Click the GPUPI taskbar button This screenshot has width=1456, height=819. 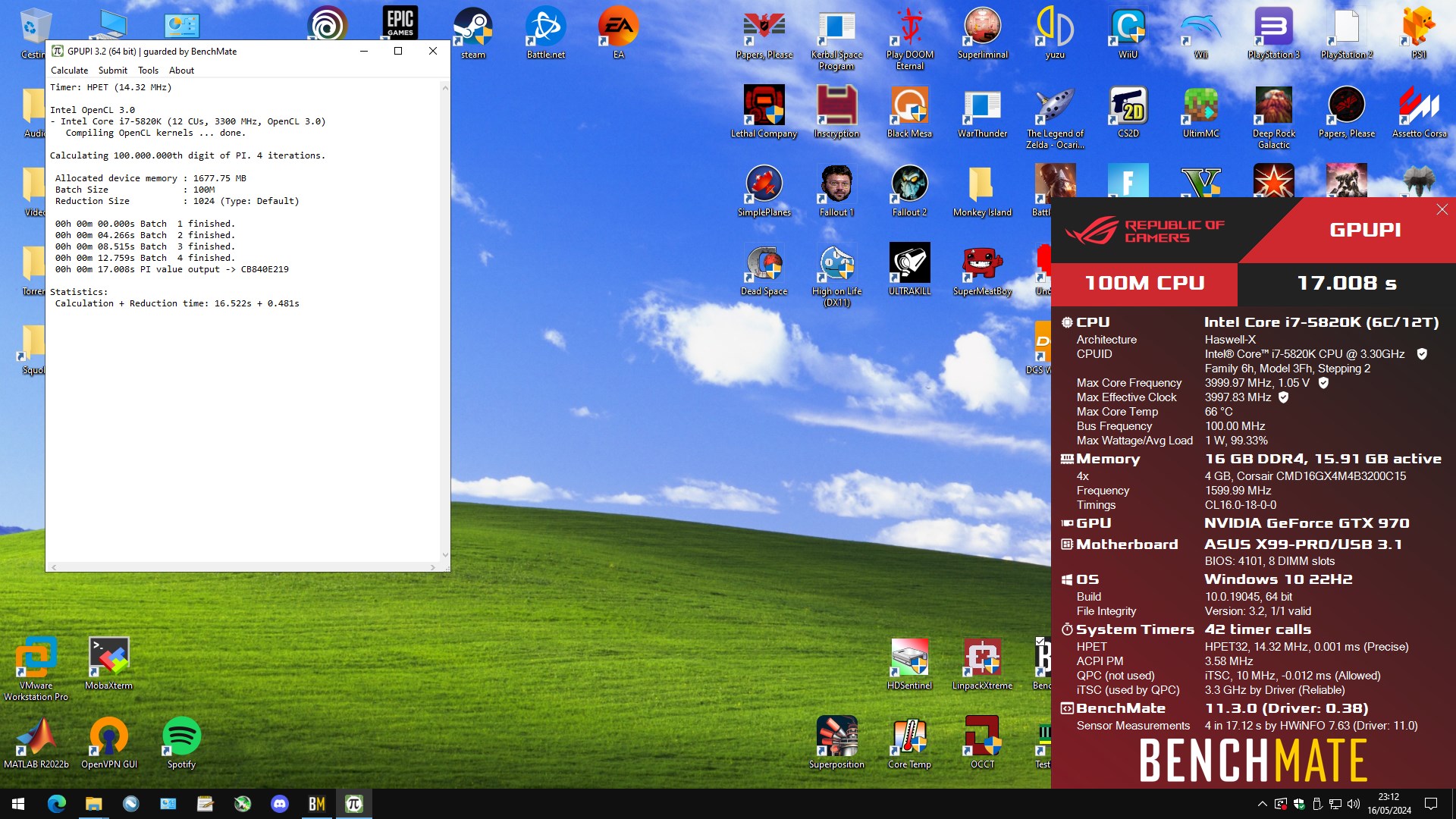354,804
